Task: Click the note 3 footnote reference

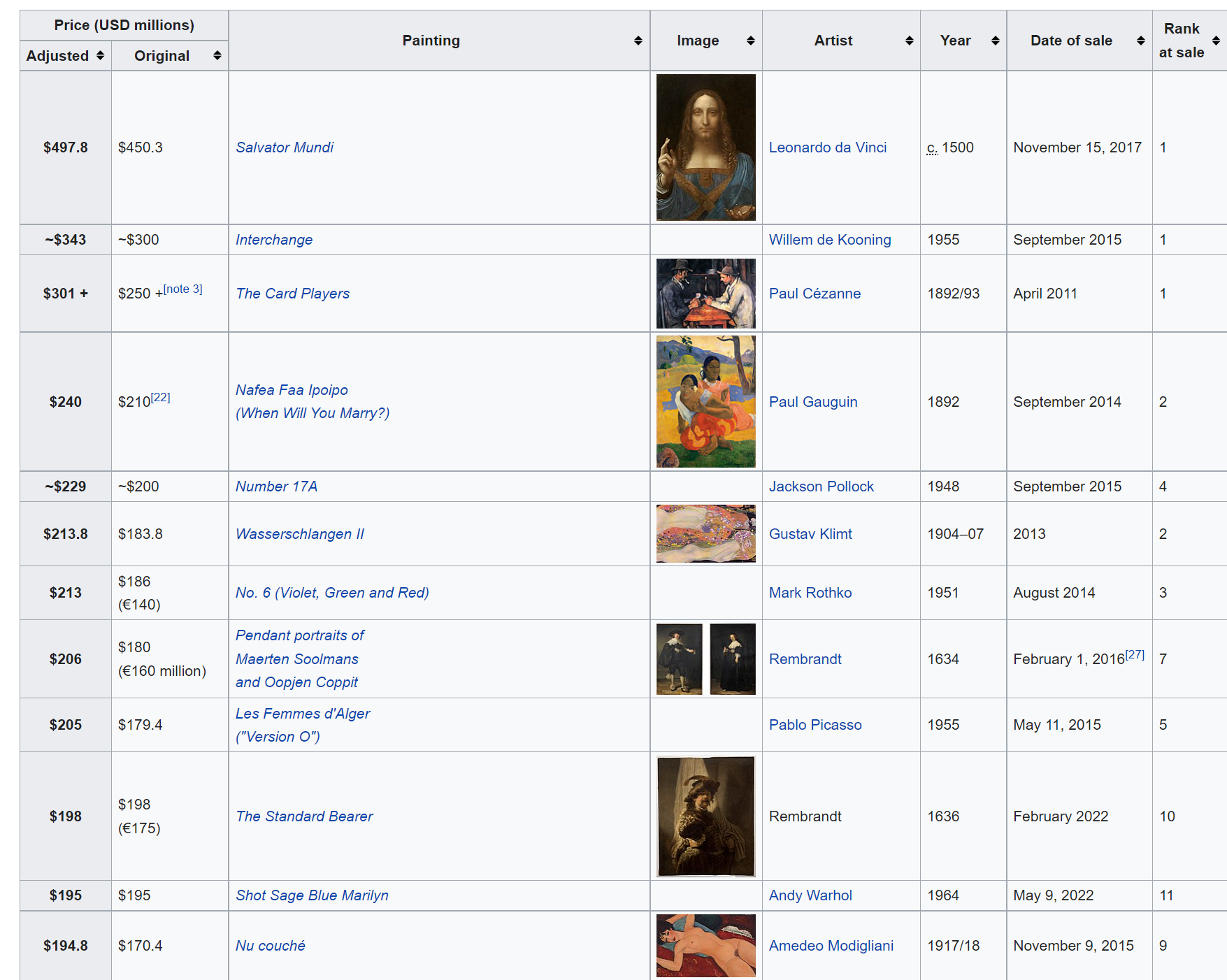Action: (183, 289)
